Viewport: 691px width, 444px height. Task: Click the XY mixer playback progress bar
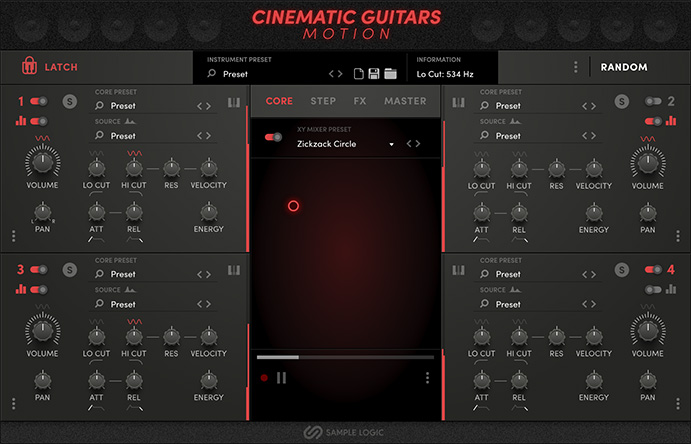click(x=344, y=356)
